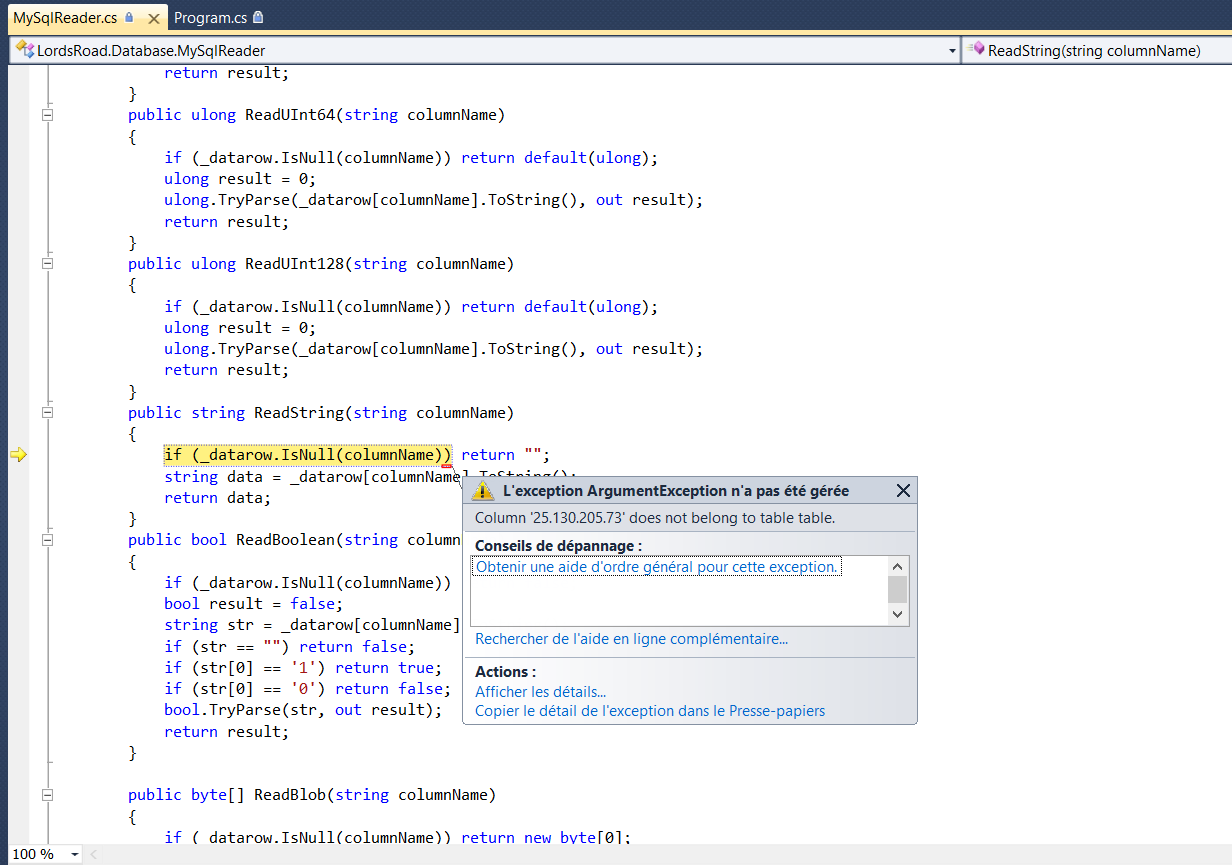
Task: Click the 'Actions :' heading in popup
Action: [505, 672]
